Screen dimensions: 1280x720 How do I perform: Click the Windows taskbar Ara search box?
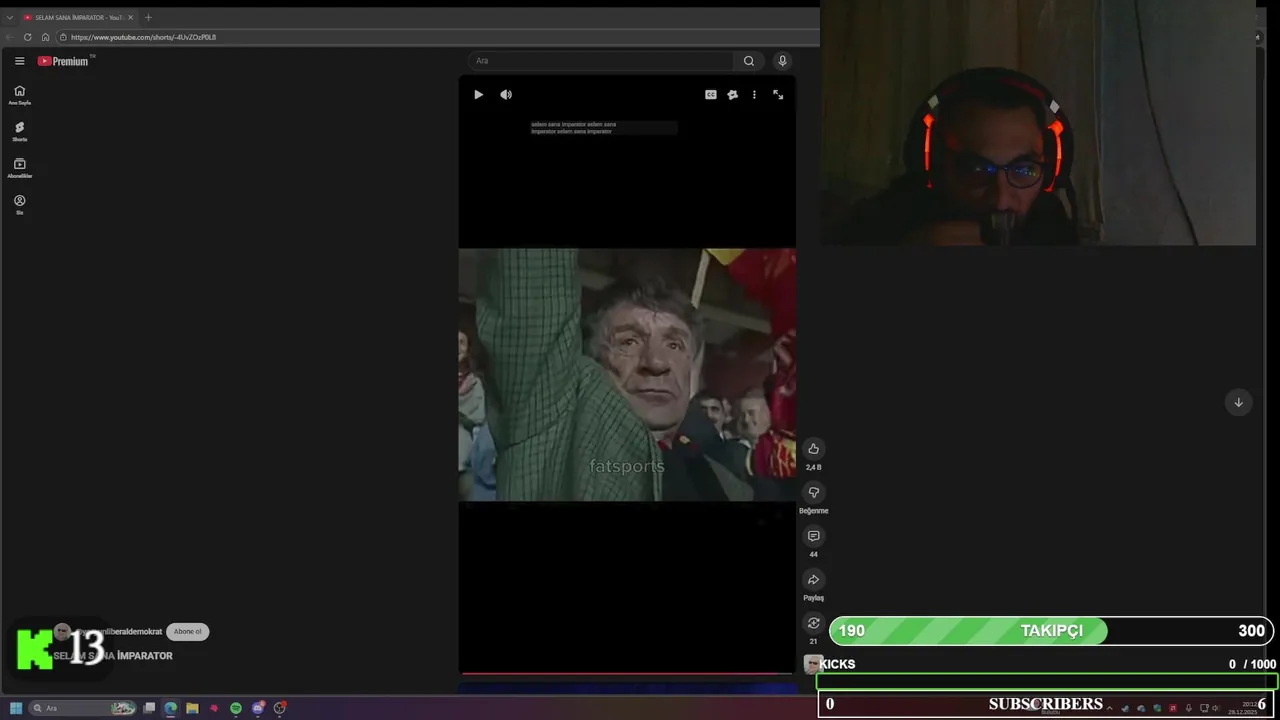pos(83,708)
